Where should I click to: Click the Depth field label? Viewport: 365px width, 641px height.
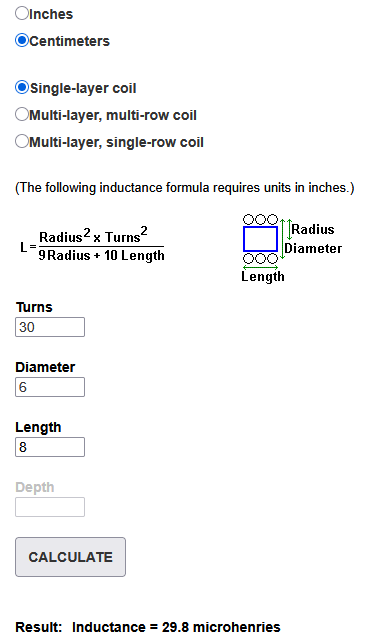[35, 487]
